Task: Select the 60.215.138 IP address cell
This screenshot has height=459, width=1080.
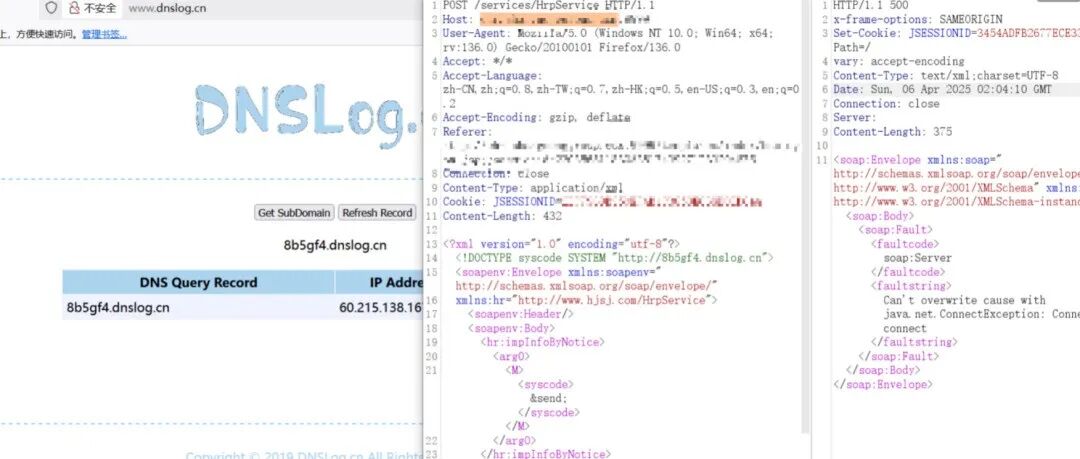Action: pos(380,308)
